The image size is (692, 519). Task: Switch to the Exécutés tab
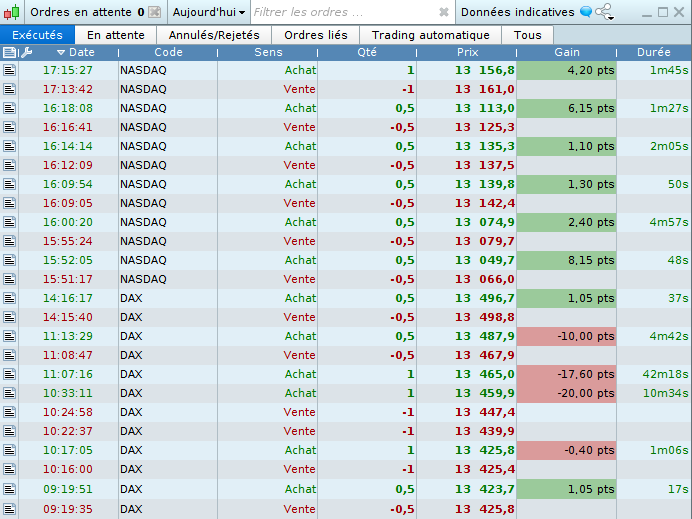click(x=38, y=35)
